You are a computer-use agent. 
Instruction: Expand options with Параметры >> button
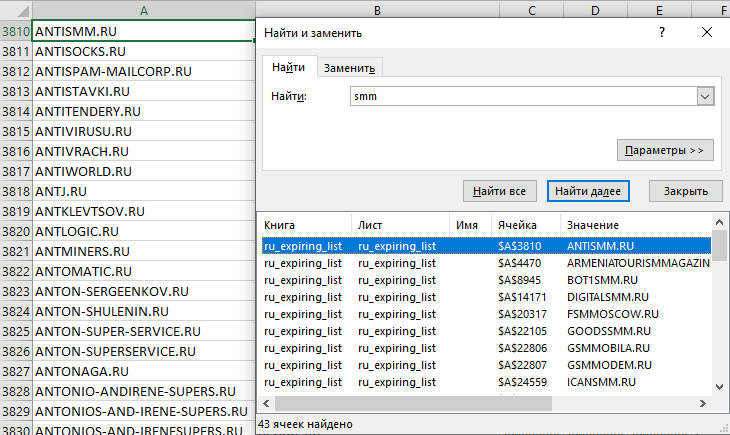(x=664, y=150)
